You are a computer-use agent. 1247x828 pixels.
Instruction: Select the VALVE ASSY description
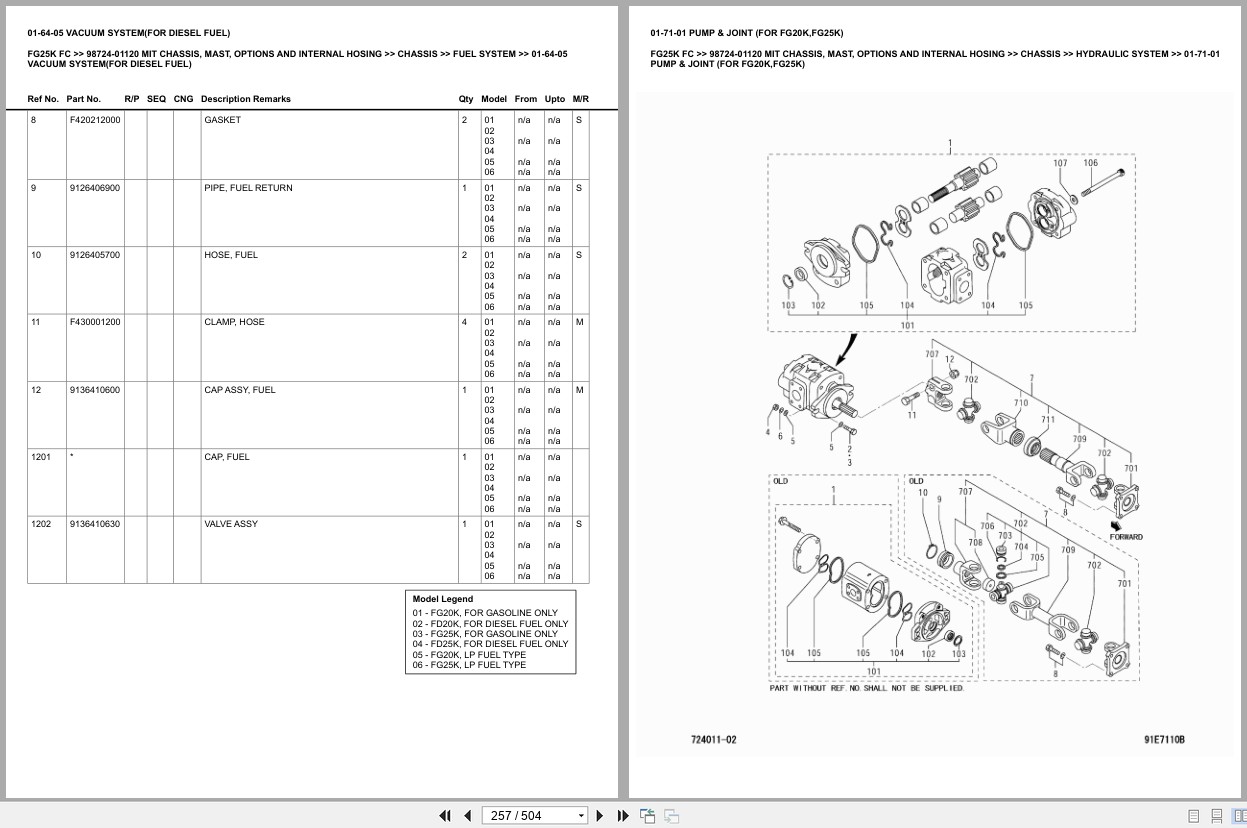click(x=231, y=524)
